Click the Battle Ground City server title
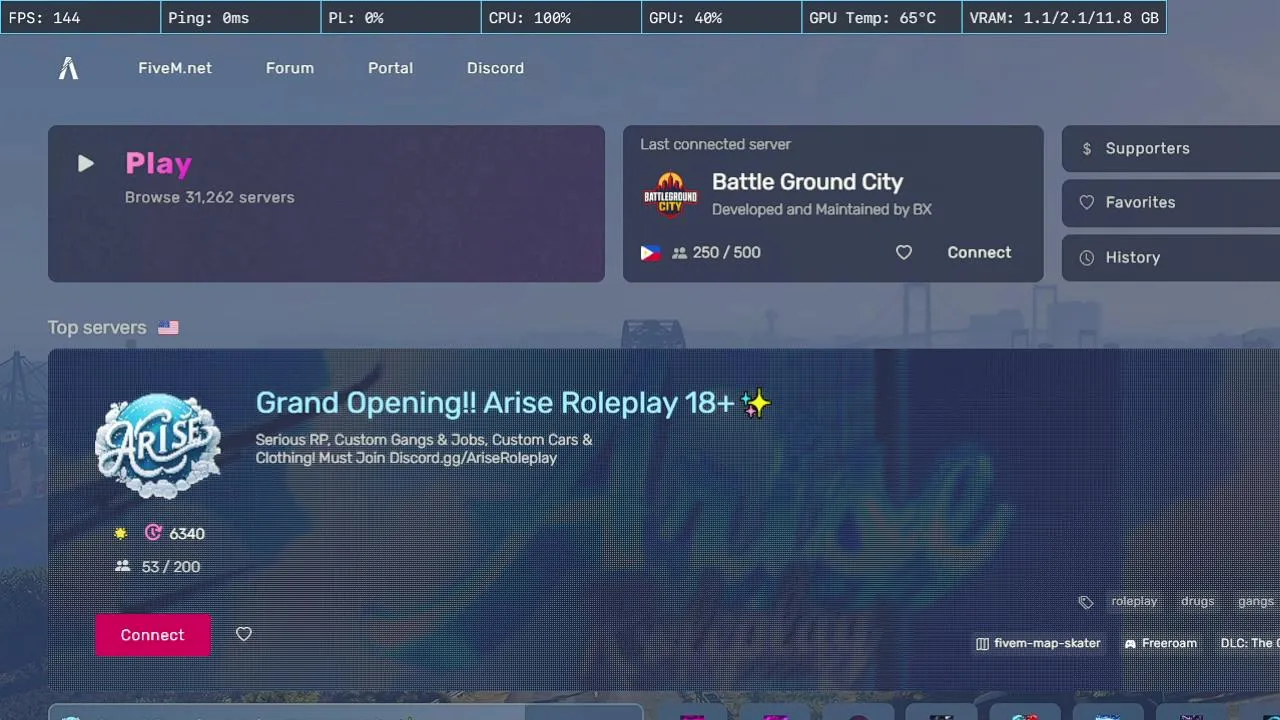 point(807,182)
